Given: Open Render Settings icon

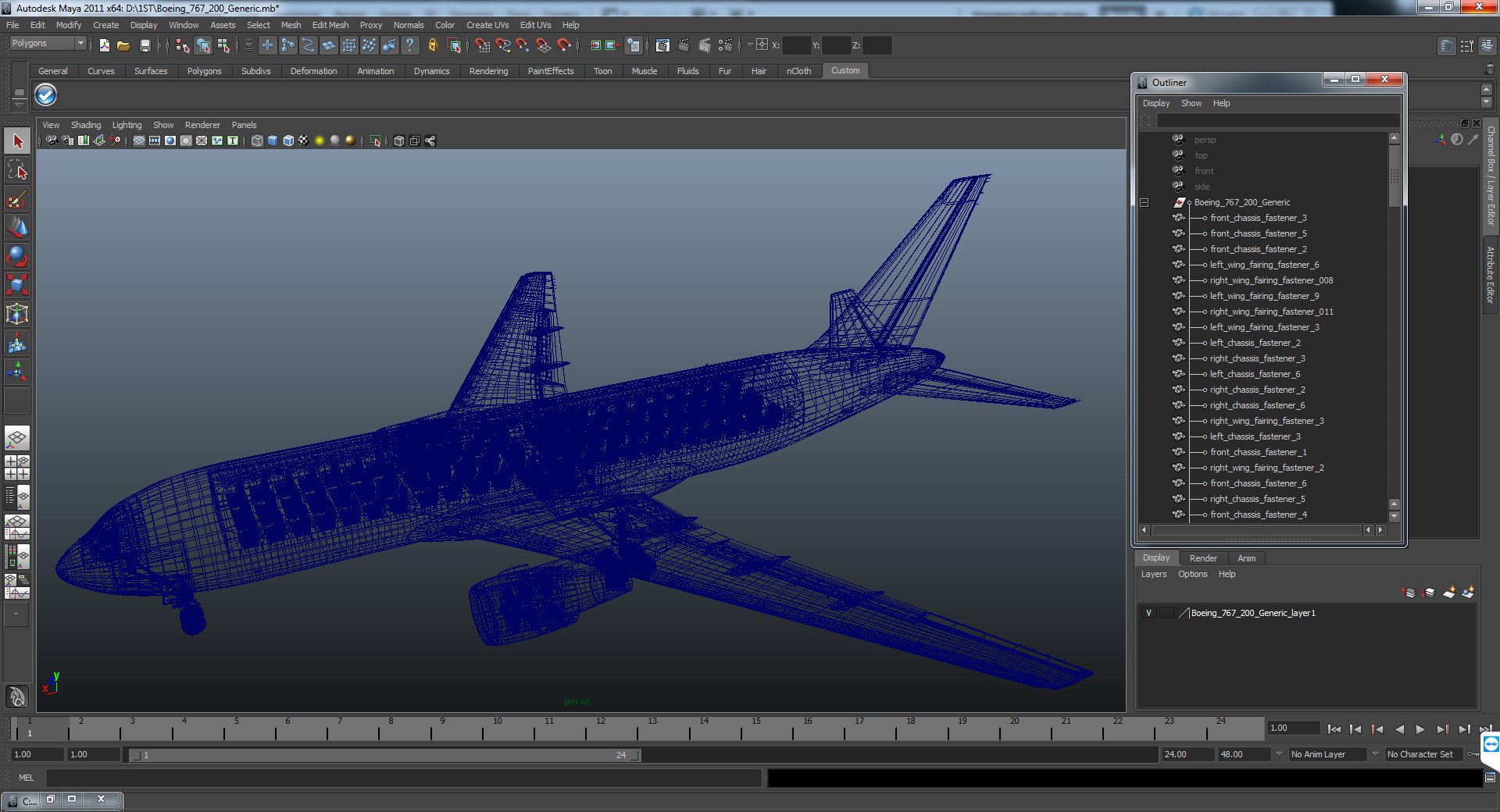Looking at the screenshot, I should [x=725, y=45].
